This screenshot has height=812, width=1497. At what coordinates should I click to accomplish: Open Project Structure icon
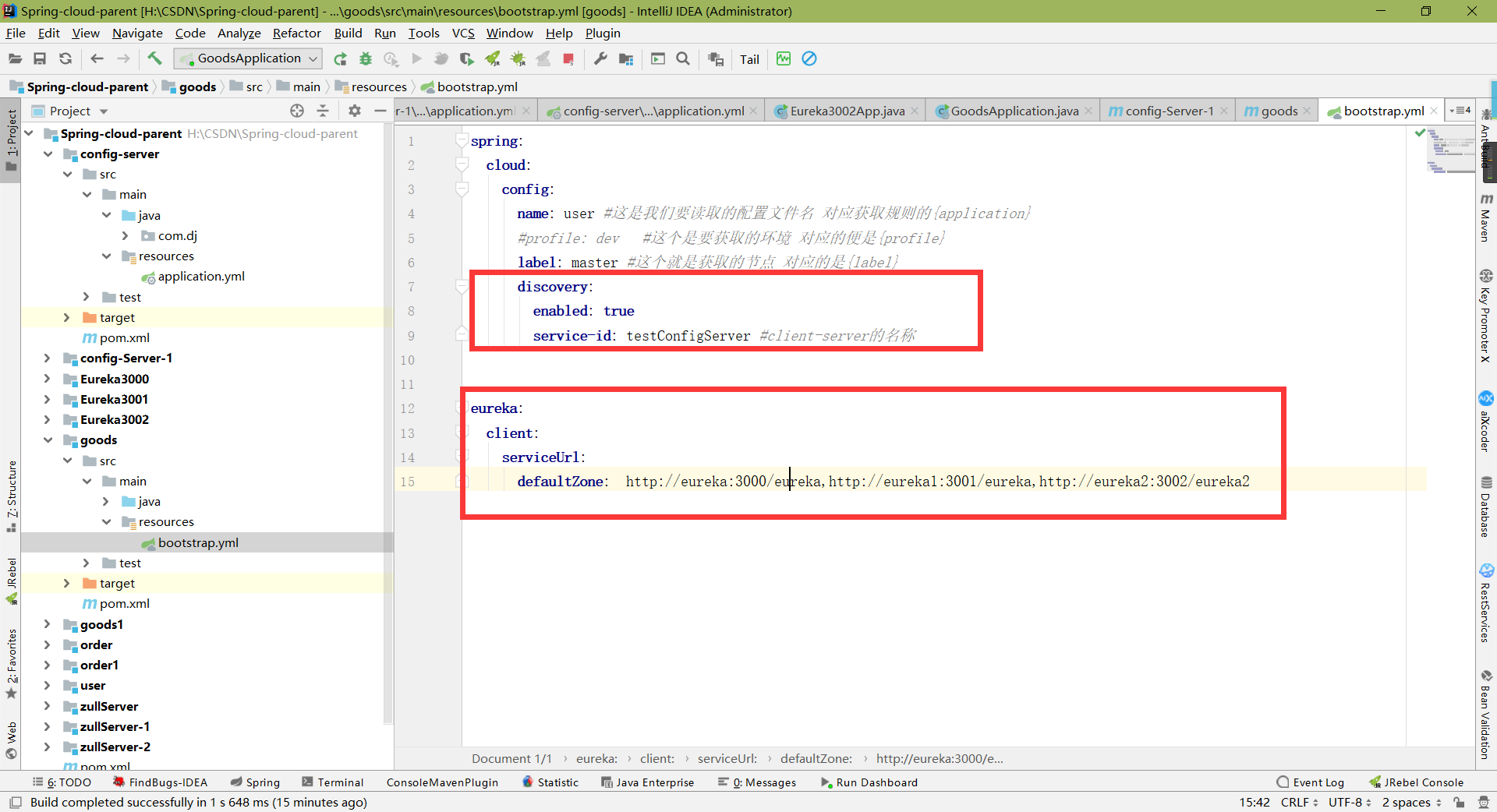coord(625,58)
